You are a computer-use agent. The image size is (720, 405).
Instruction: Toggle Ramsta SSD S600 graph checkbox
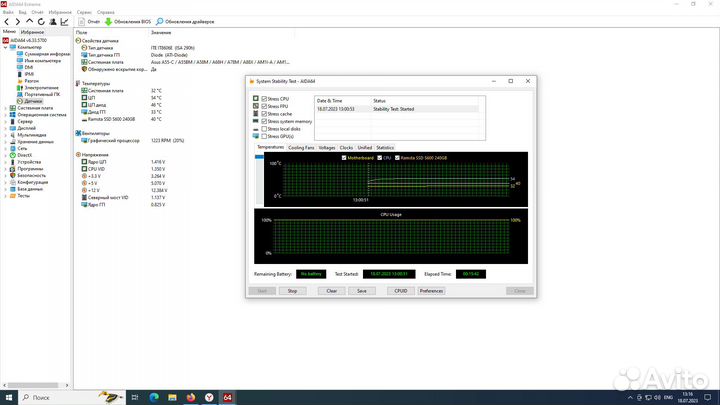[x=398, y=158]
